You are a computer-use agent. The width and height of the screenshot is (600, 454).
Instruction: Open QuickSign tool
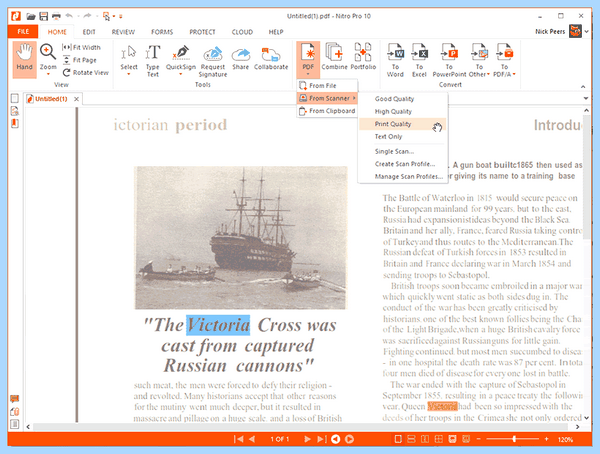[181, 59]
